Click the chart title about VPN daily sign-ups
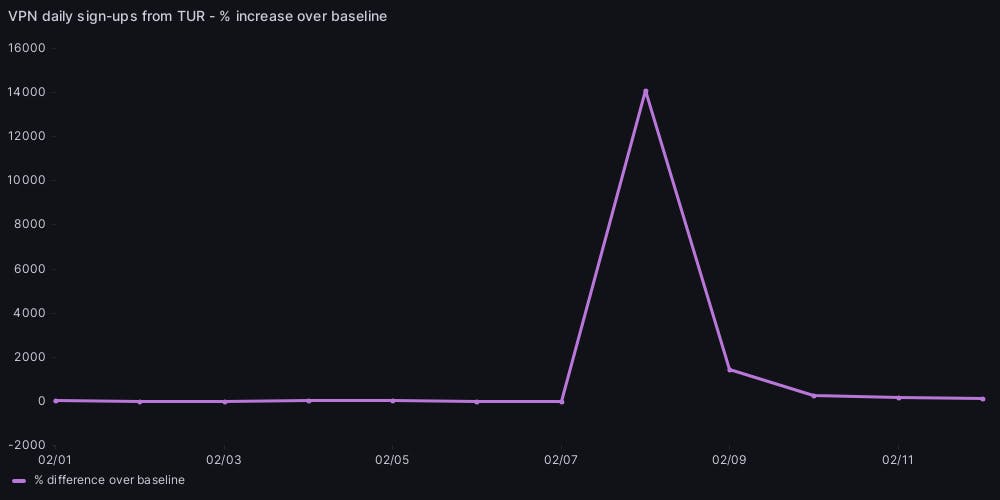The width and height of the screenshot is (1000, 500). tap(197, 16)
